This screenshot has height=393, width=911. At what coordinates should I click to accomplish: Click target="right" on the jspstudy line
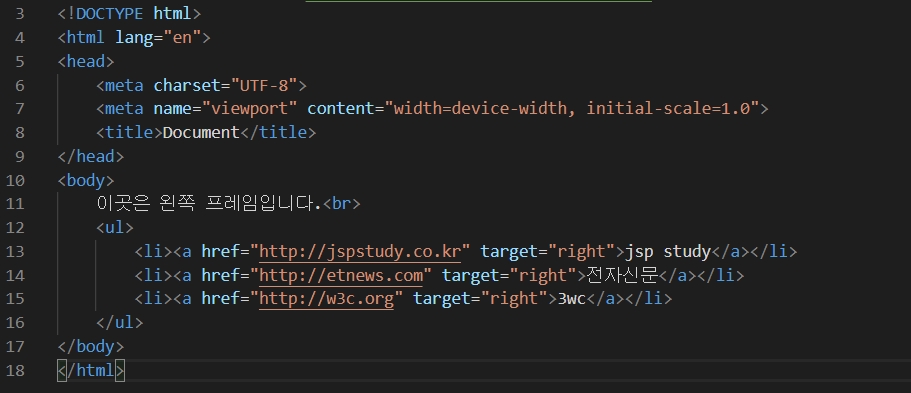[548, 251]
